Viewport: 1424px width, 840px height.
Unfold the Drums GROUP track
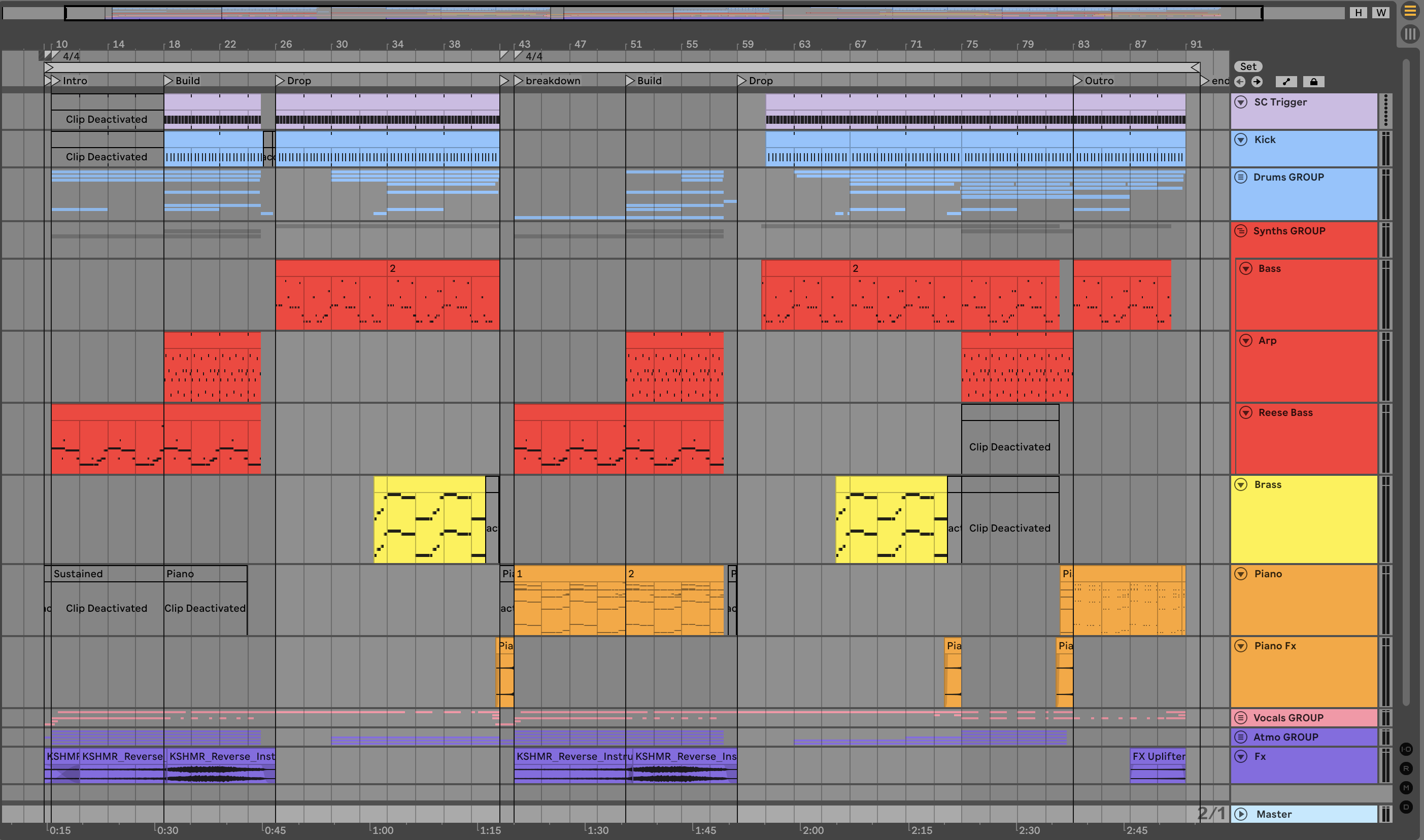[1241, 177]
